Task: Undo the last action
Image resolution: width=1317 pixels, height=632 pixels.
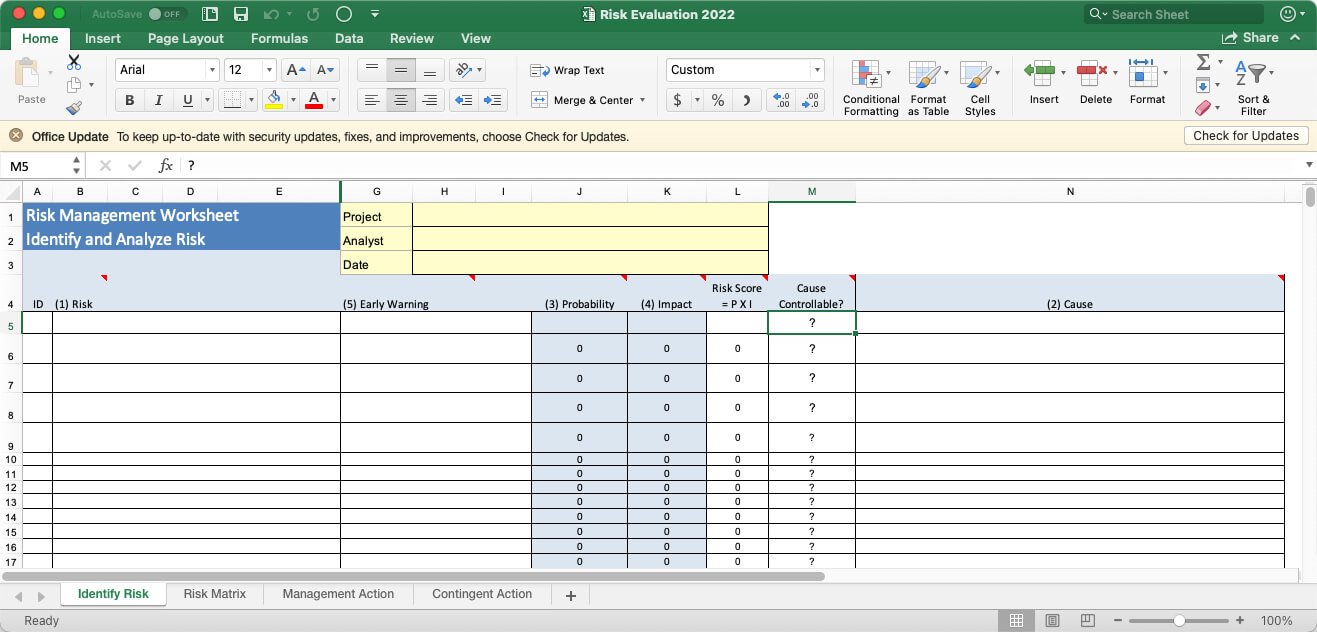Action: [272, 14]
